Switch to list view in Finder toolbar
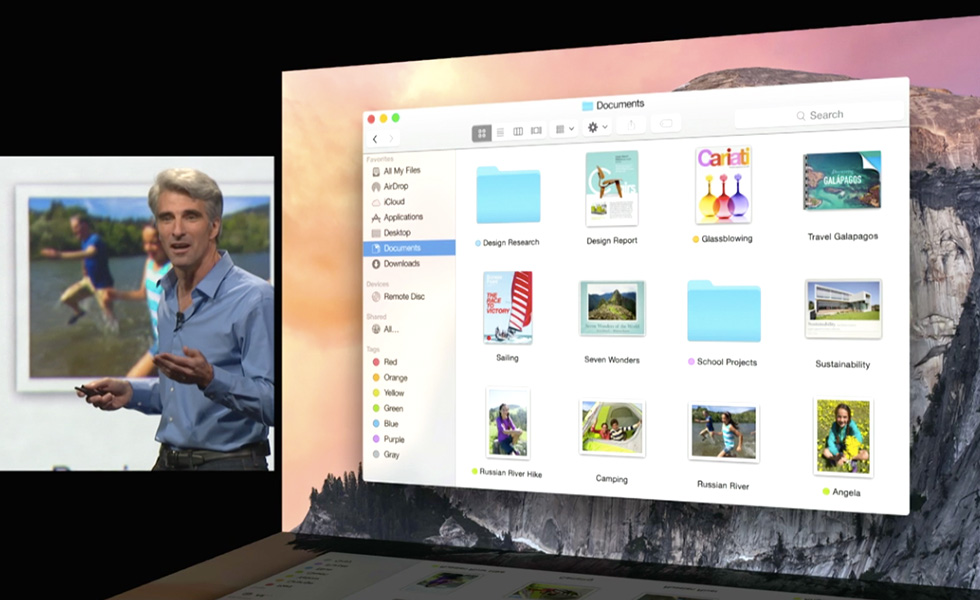This screenshot has height=600, width=980. [500, 132]
